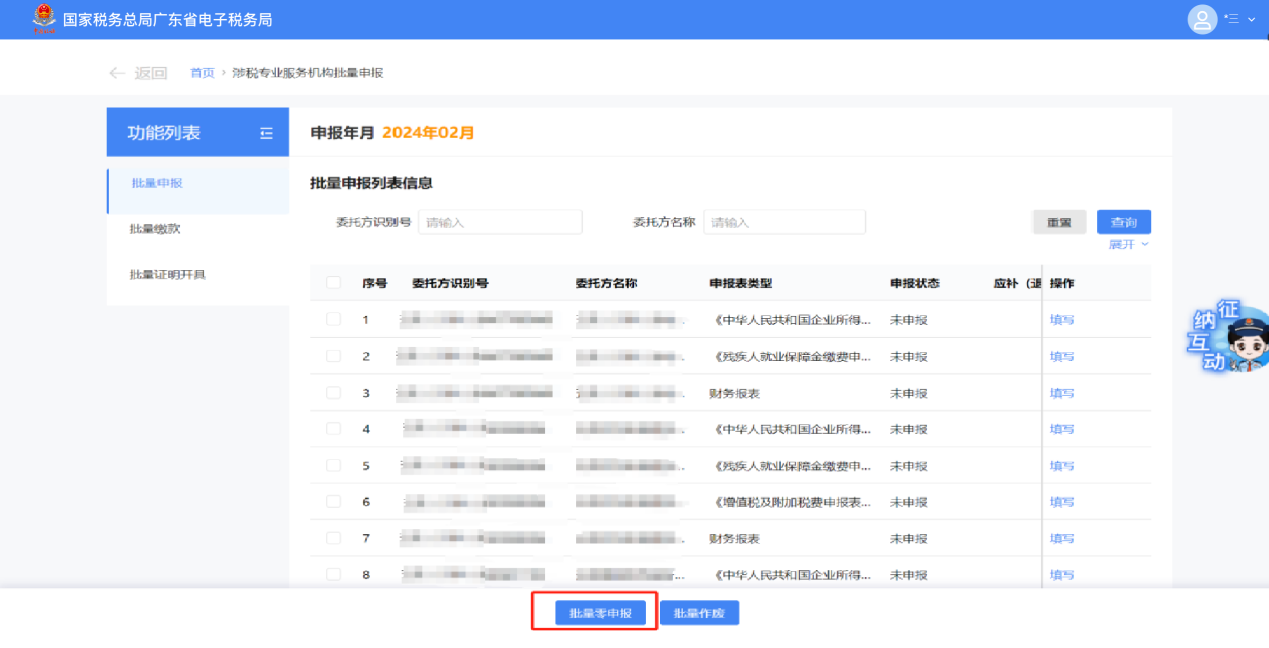Open the account dropdown arrow at top right
Viewport: 1269px width, 648px height.
[1251, 19]
